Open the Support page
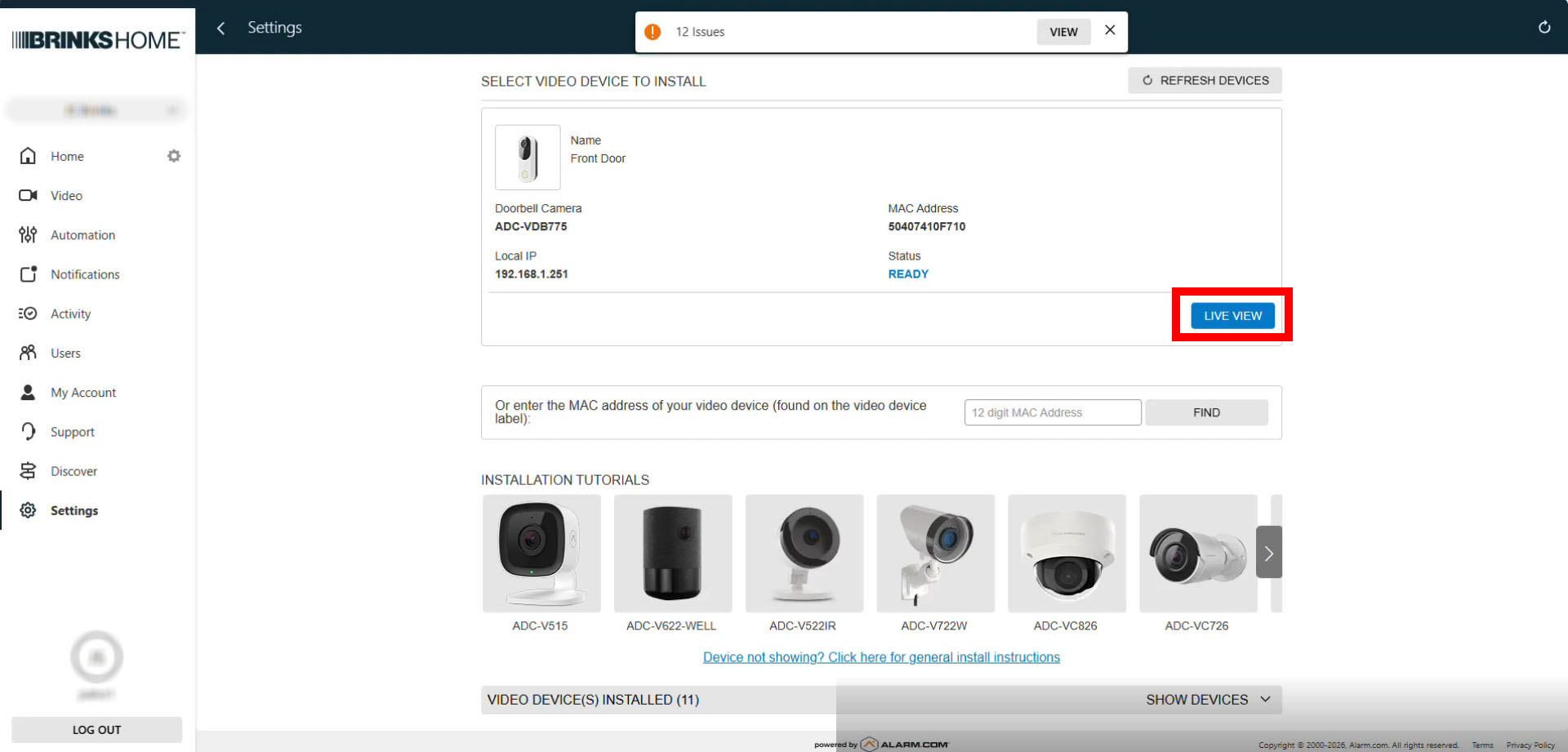This screenshot has height=752, width=1568. tap(73, 432)
